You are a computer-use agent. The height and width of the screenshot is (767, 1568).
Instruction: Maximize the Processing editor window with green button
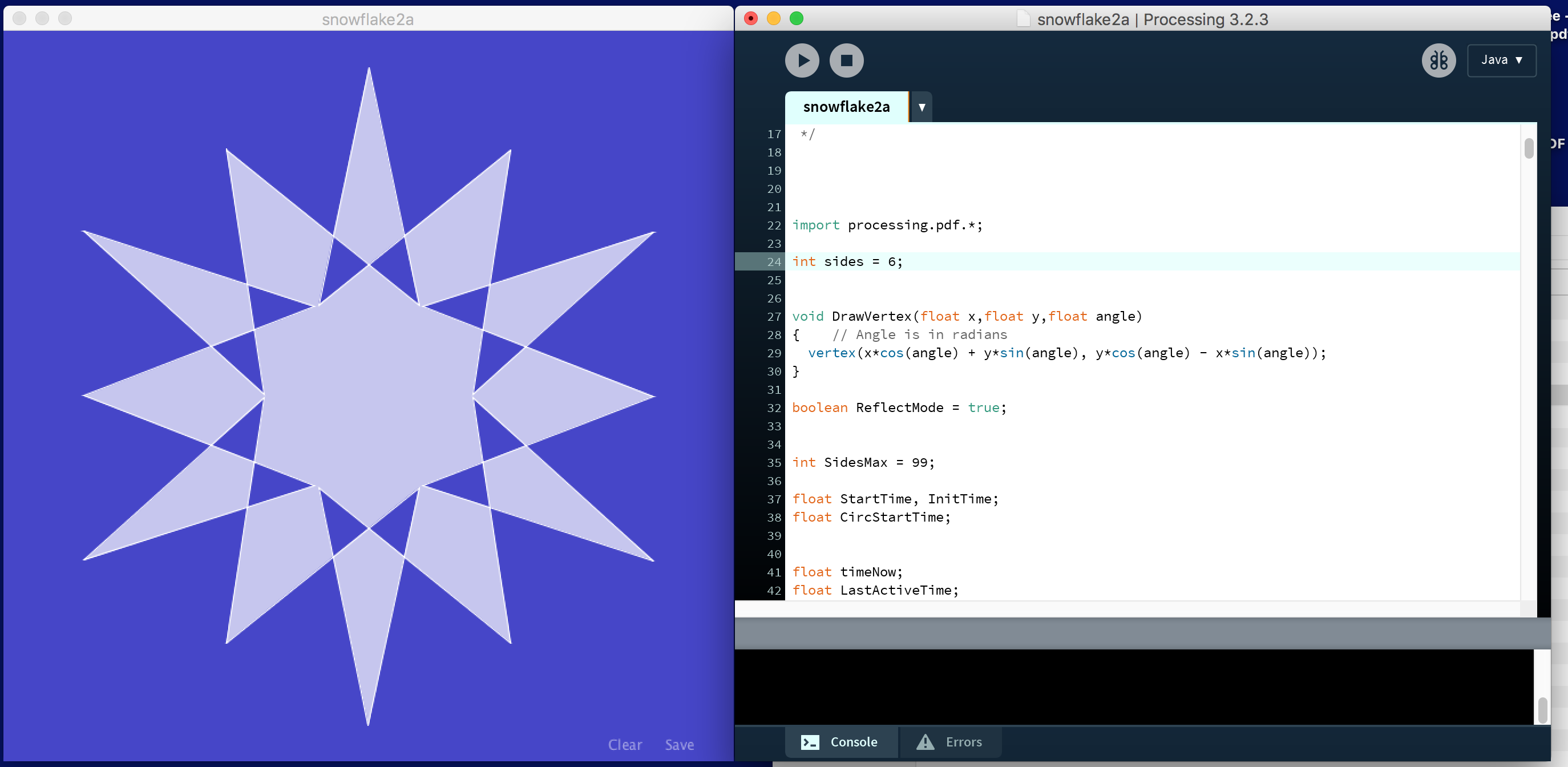pyautogui.click(x=796, y=19)
